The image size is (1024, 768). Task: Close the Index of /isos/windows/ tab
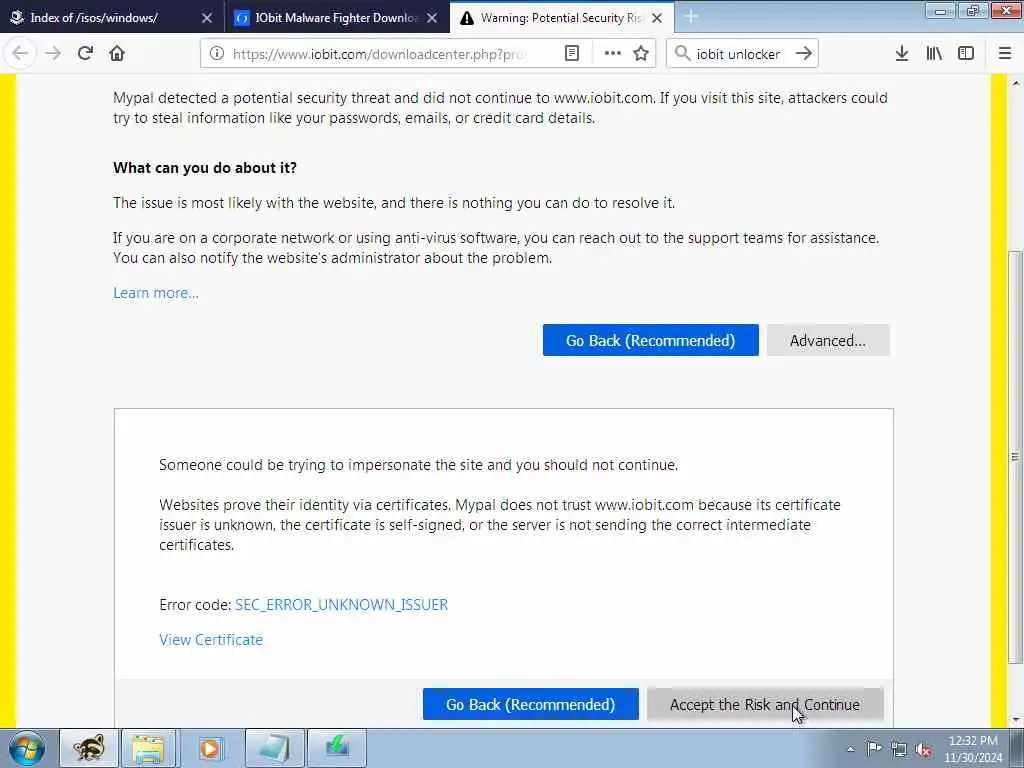click(207, 18)
